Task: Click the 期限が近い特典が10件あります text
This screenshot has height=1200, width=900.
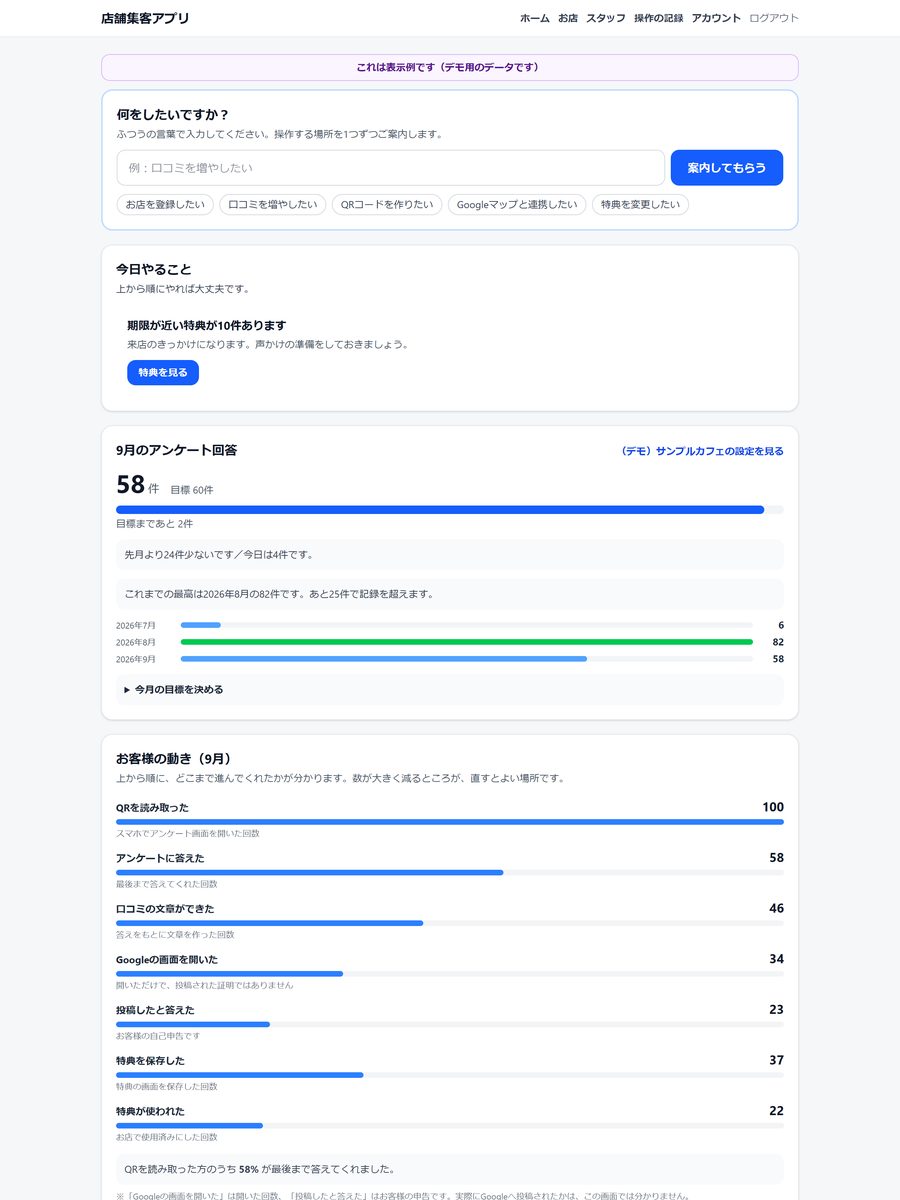Action: pos(207,325)
